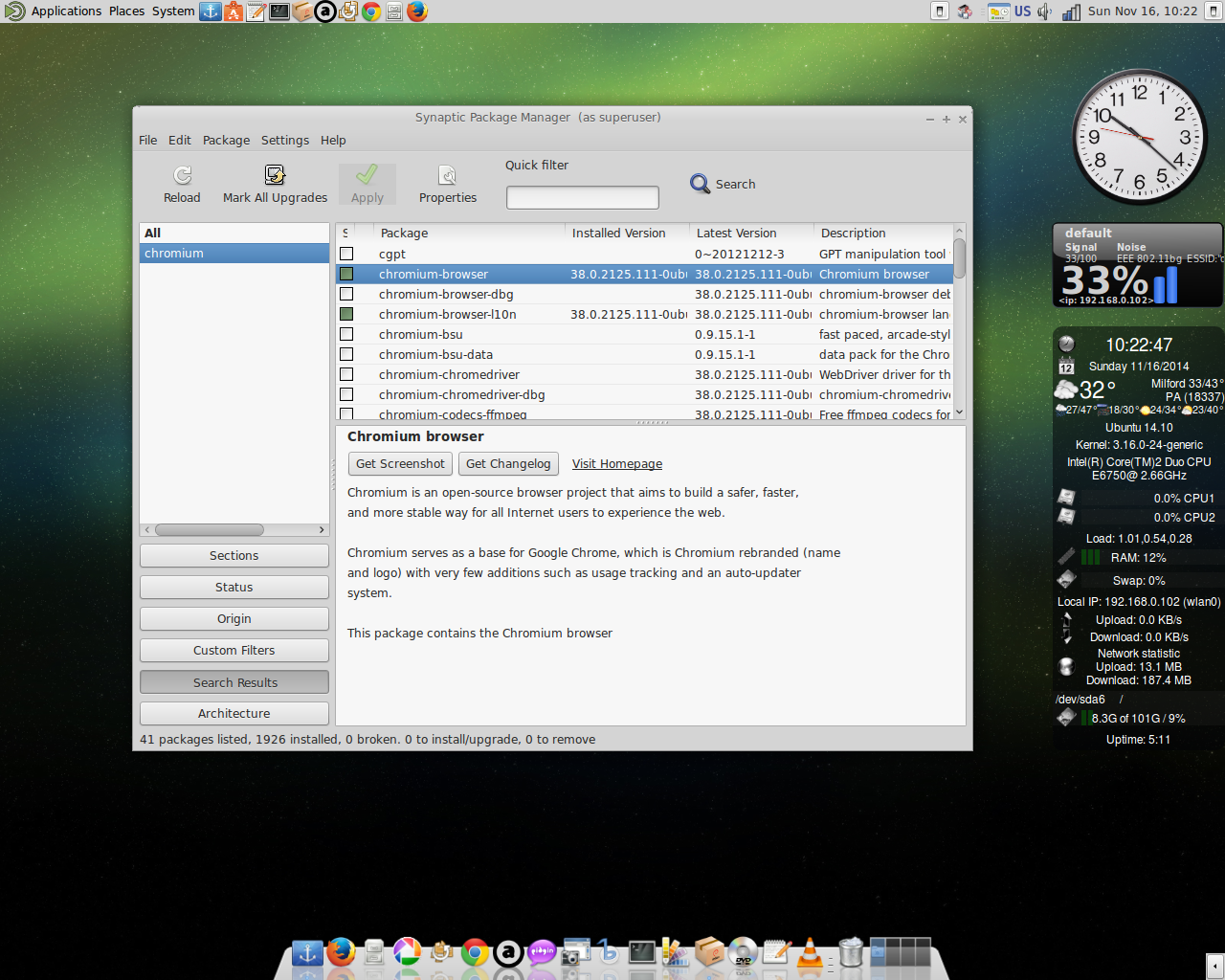Click the Search magnifier toolbar button
The image size is (1225, 980).
pos(723,184)
